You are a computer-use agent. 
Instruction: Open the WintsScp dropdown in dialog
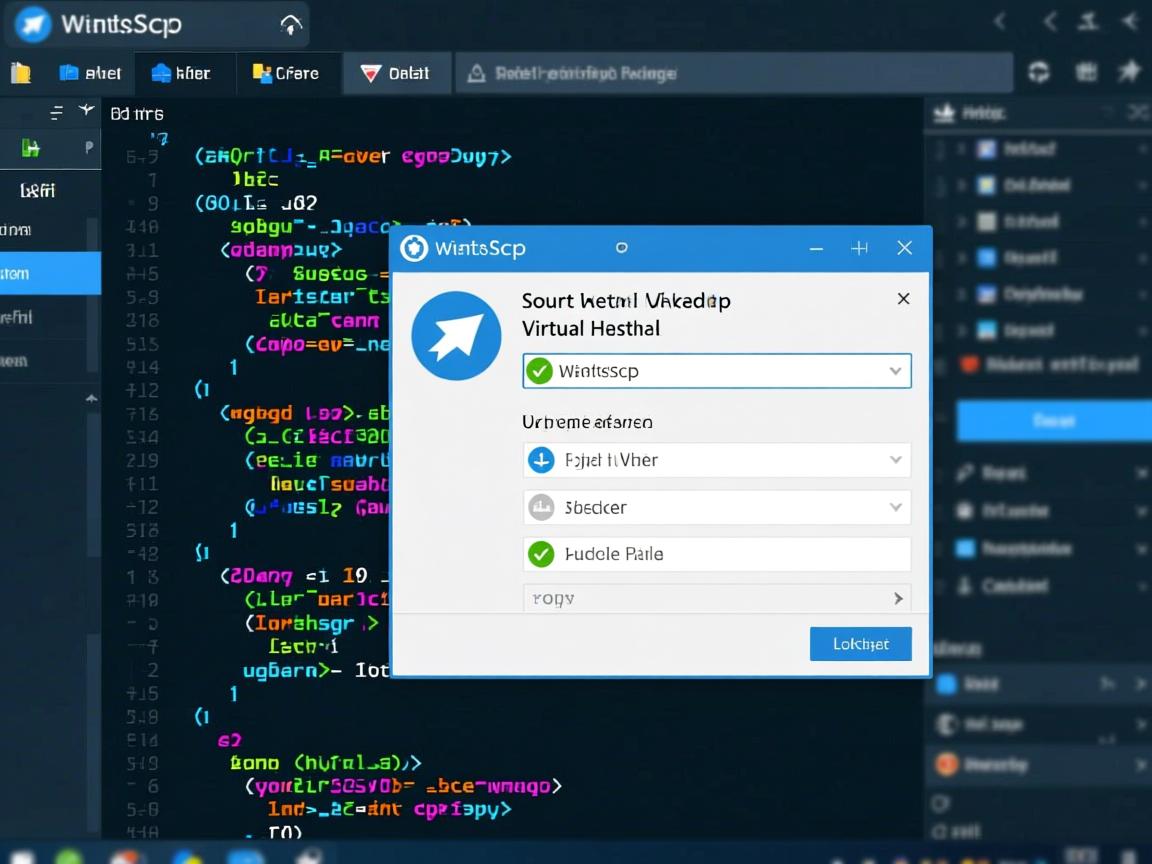tap(895, 371)
